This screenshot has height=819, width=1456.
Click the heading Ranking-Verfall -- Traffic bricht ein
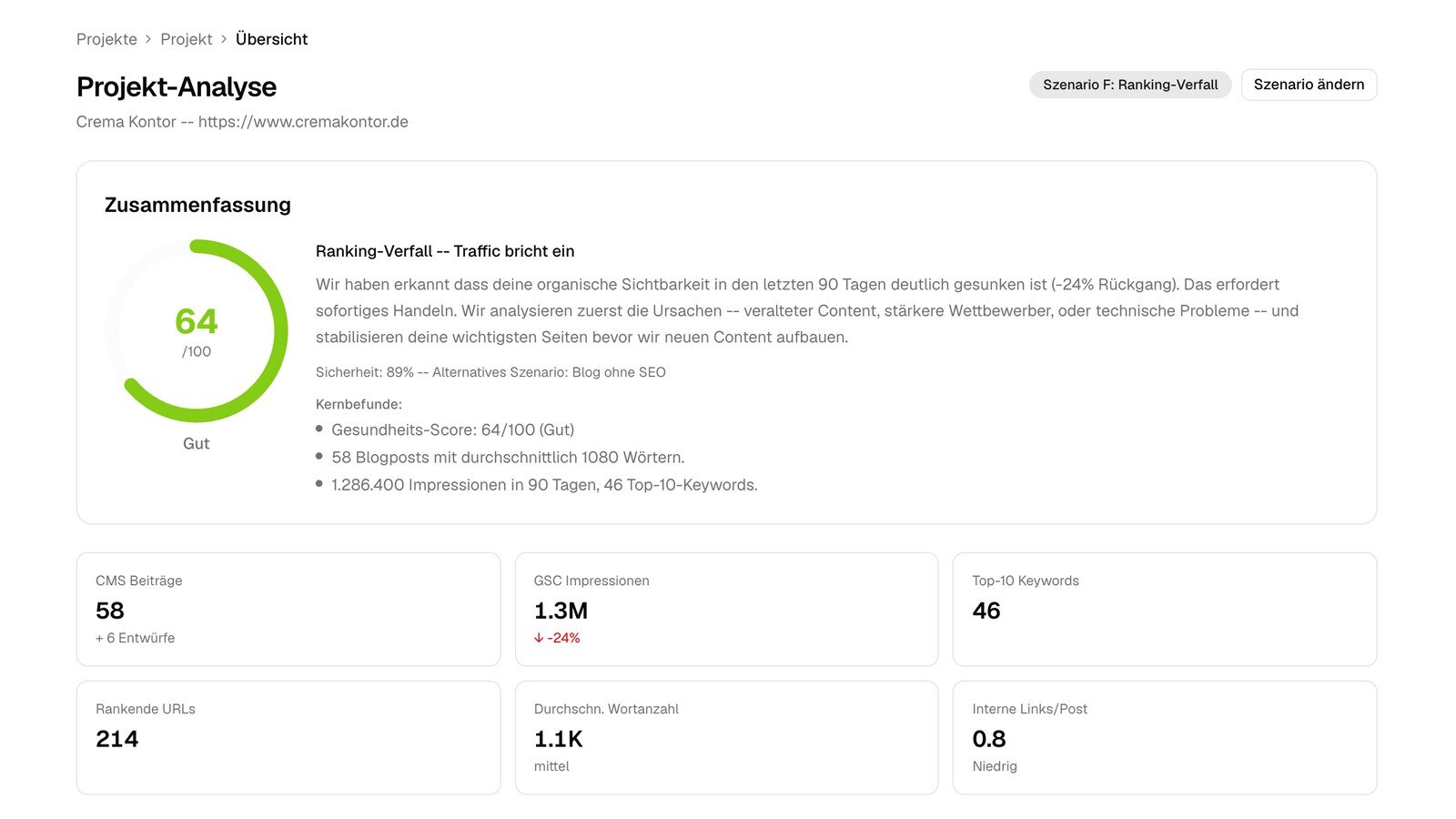[445, 251]
